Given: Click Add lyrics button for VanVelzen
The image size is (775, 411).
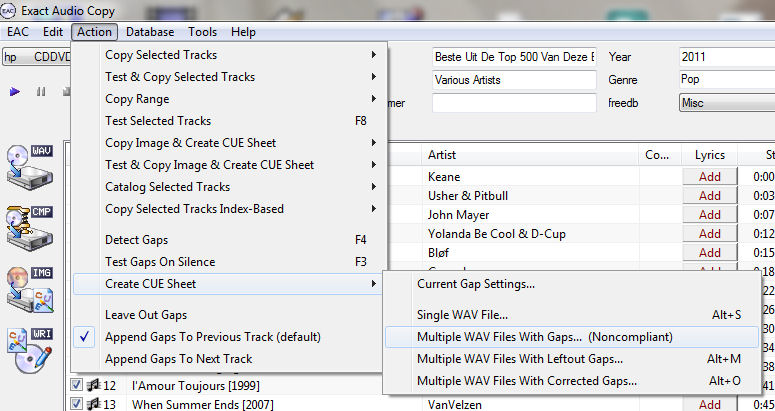Looking at the screenshot, I should [710, 405].
